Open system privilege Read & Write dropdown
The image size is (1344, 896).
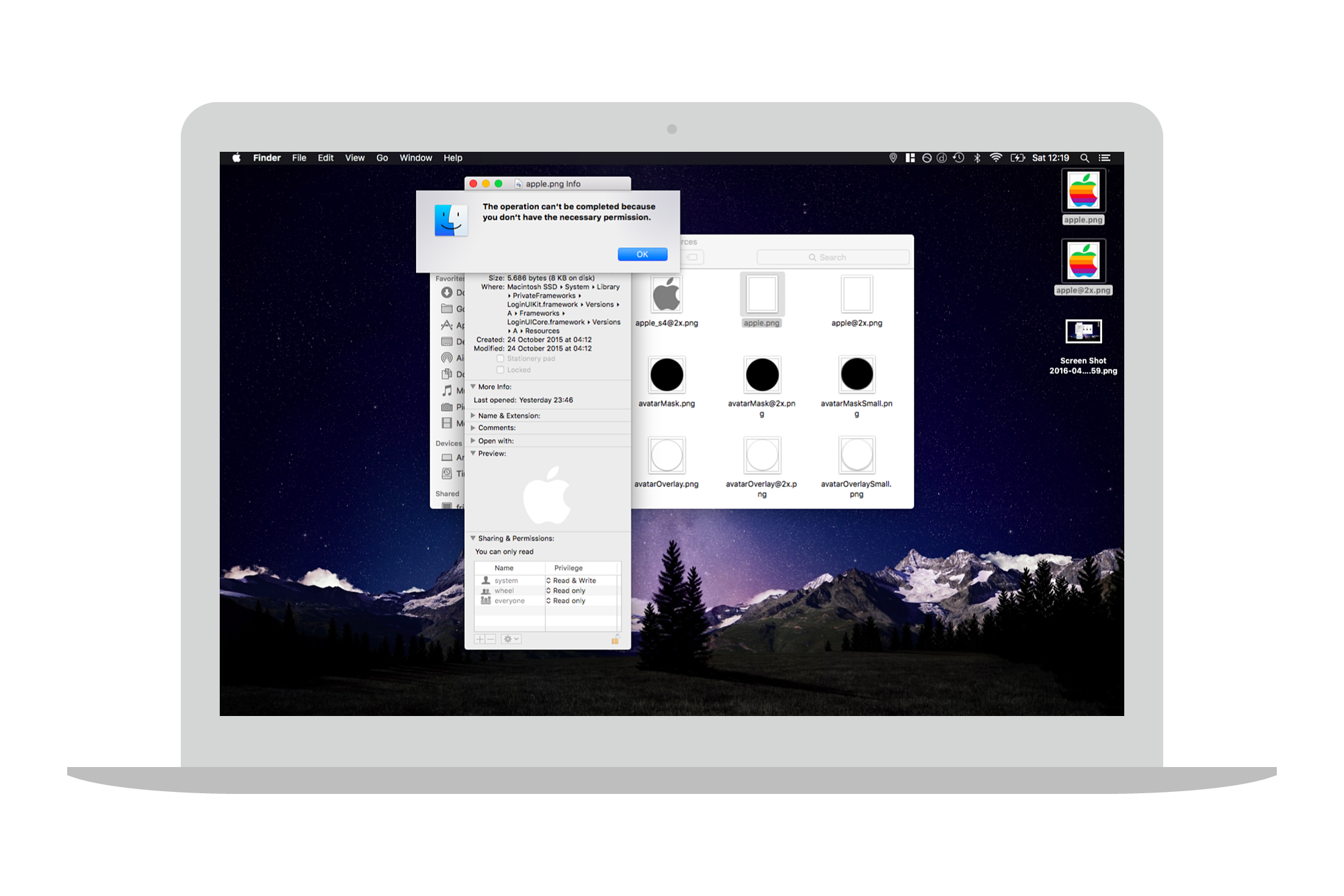coord(571,580)
